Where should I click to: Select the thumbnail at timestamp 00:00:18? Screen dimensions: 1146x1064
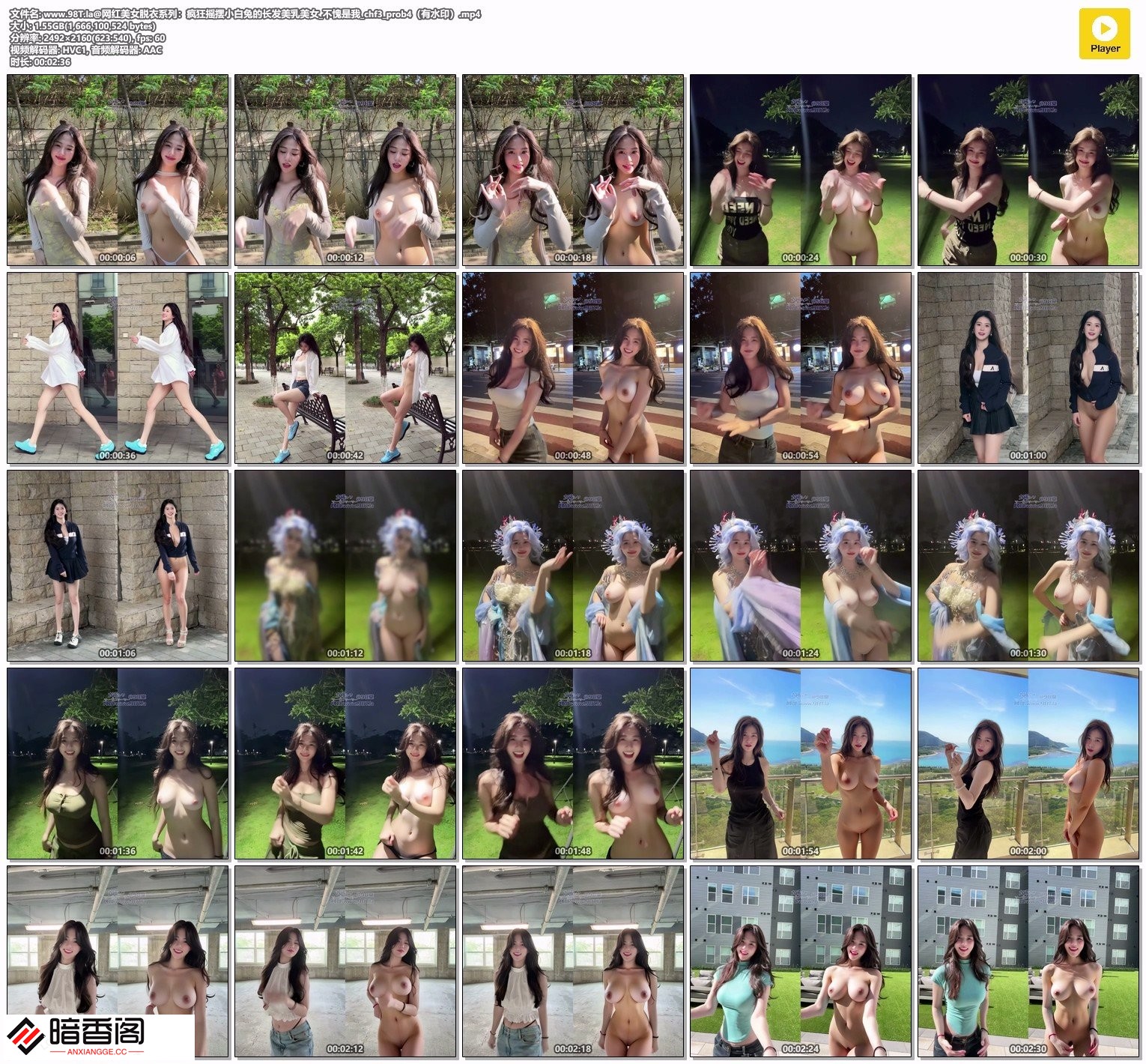point(573,170)
